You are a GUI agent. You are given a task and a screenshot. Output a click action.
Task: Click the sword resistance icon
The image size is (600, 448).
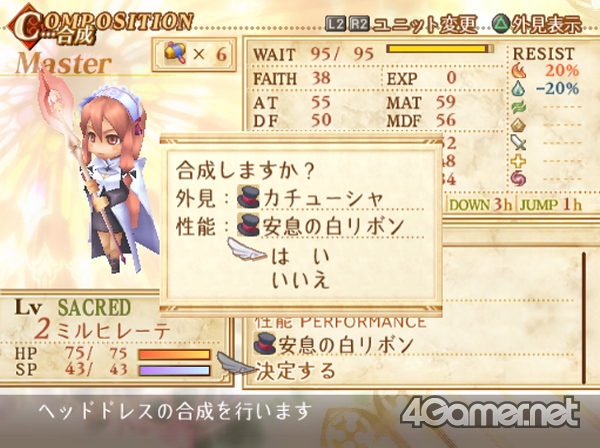tap(518, 143)
